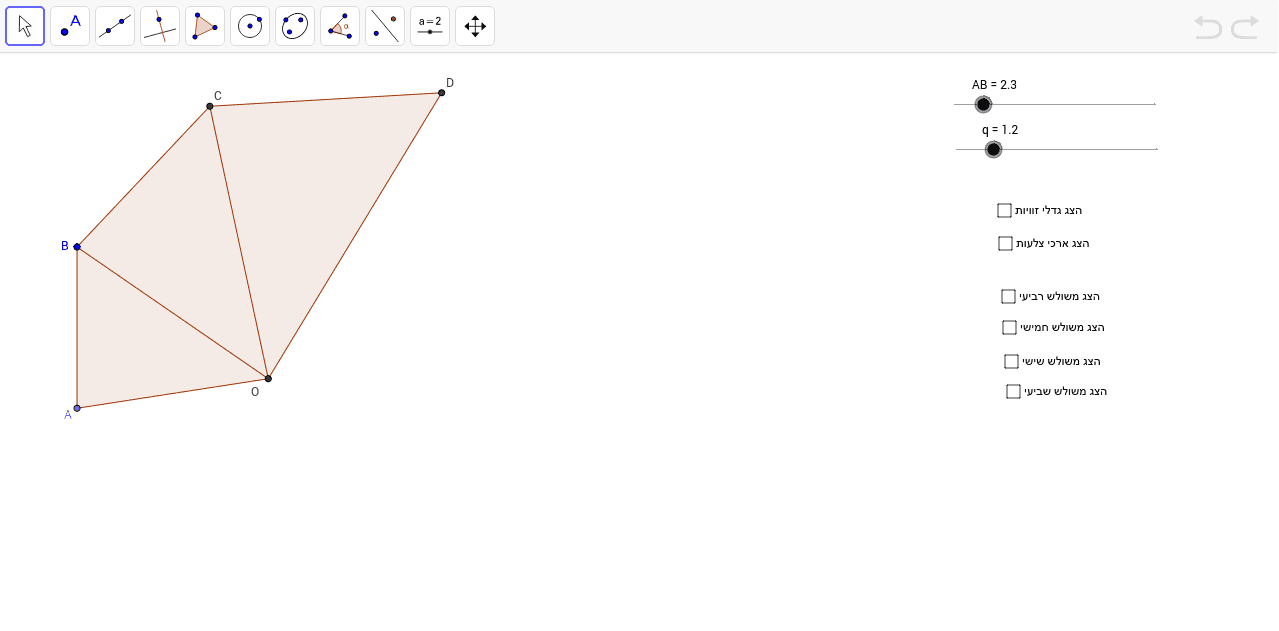The height and width of the screenshot is (631, 1279).
Task: Select the Ellipse conic tool
Action: (295, 26)
